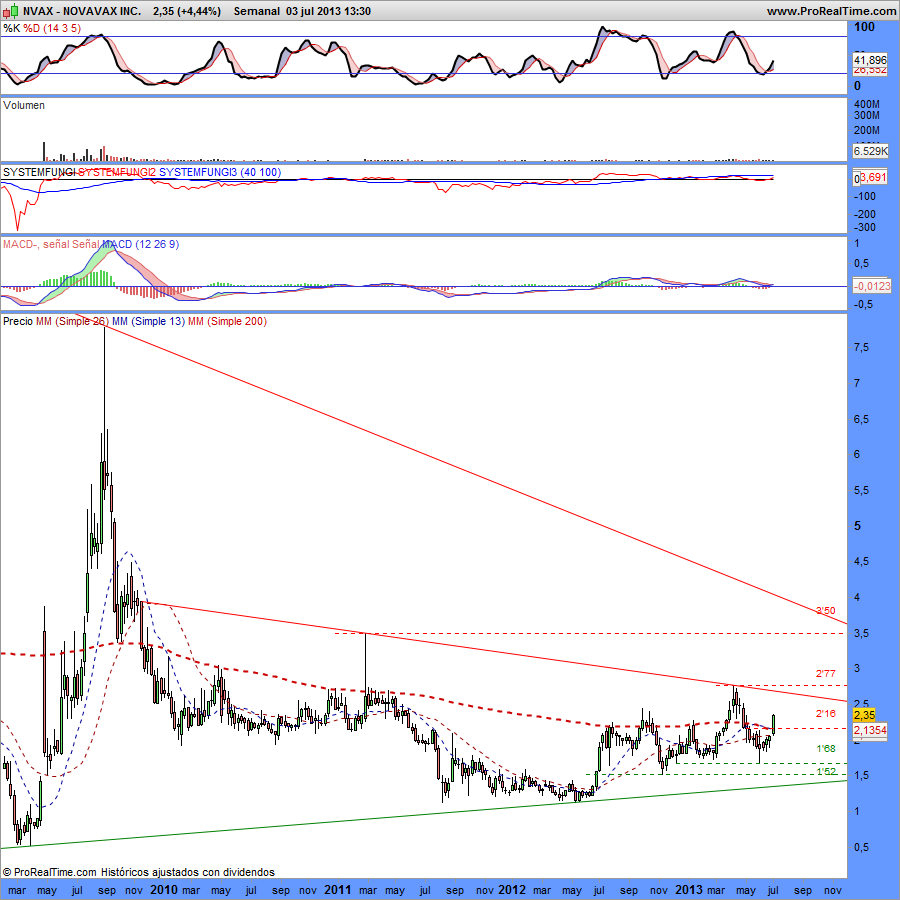
Task: Click the 100 level on stochastic scale
Action: 864,27
